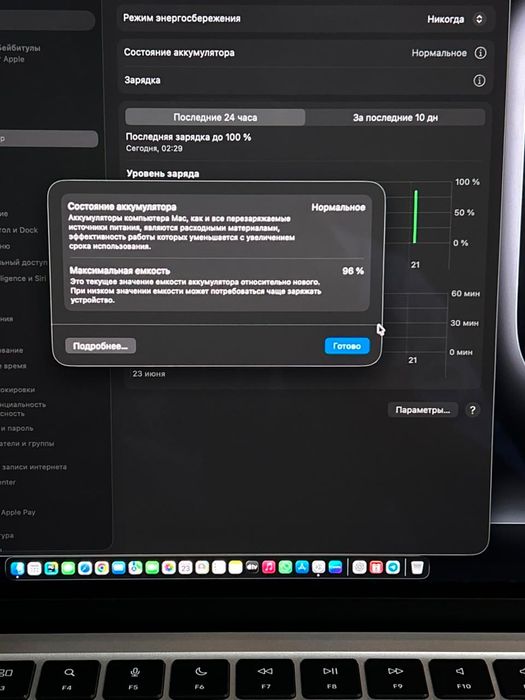This screenshot has height=700, width=525.
Task: Switch to За последние 10 дн tab
Action: click(395, 118)
